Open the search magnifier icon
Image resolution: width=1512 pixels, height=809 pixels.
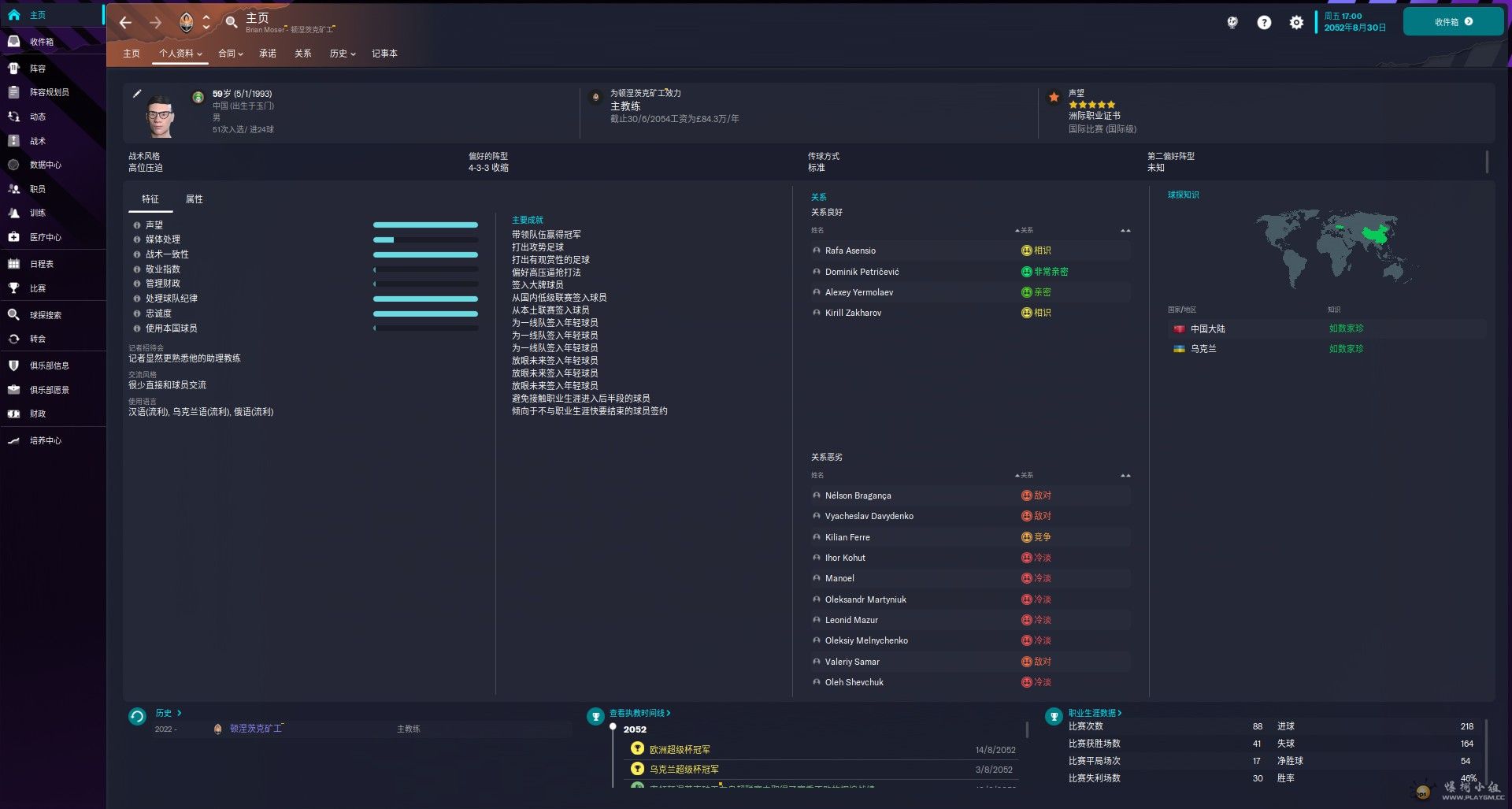point(231,23)
